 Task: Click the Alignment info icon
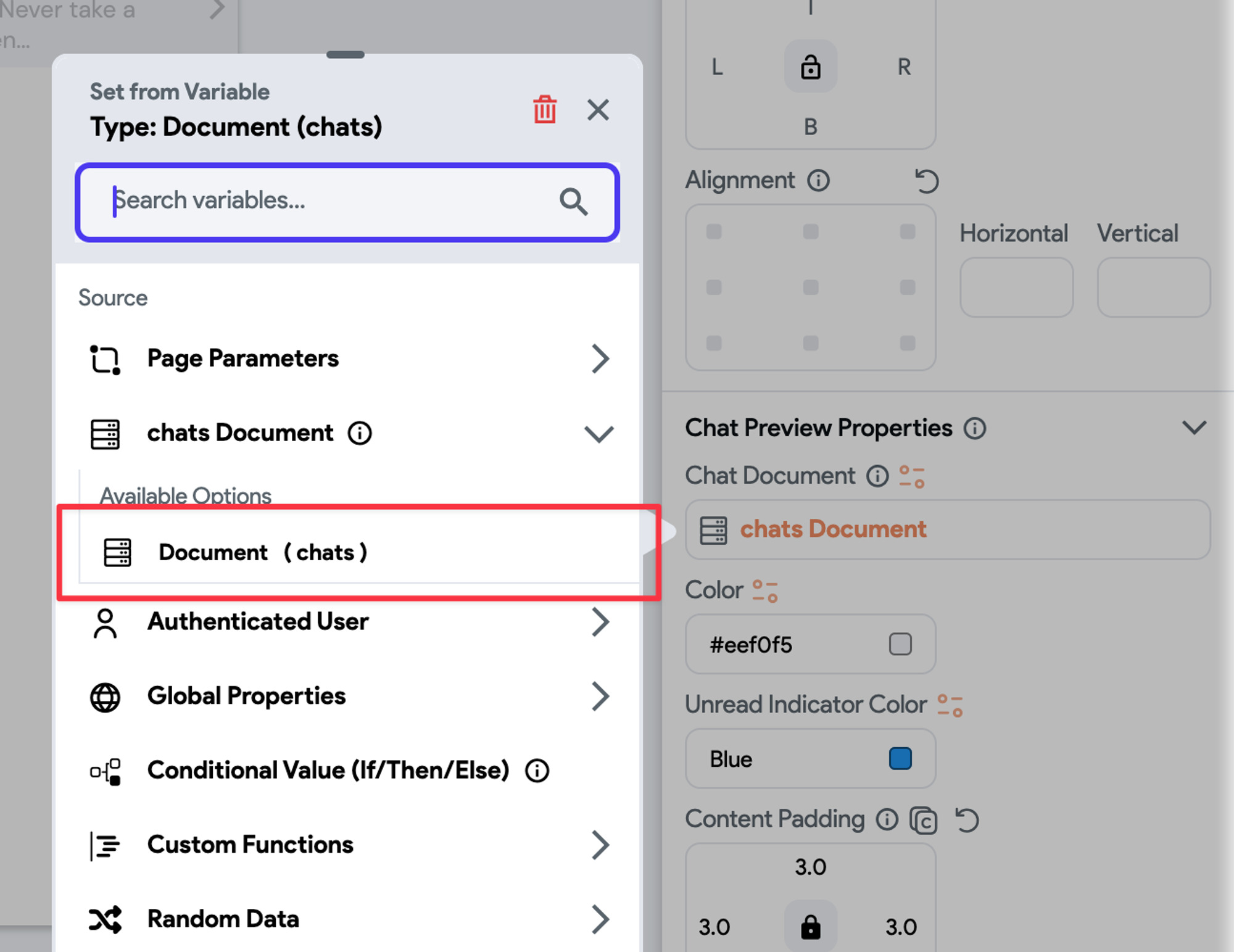[818, 181]
